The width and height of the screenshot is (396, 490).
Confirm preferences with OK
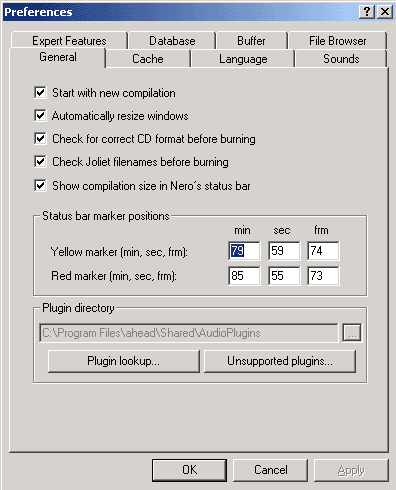[189, 470]
